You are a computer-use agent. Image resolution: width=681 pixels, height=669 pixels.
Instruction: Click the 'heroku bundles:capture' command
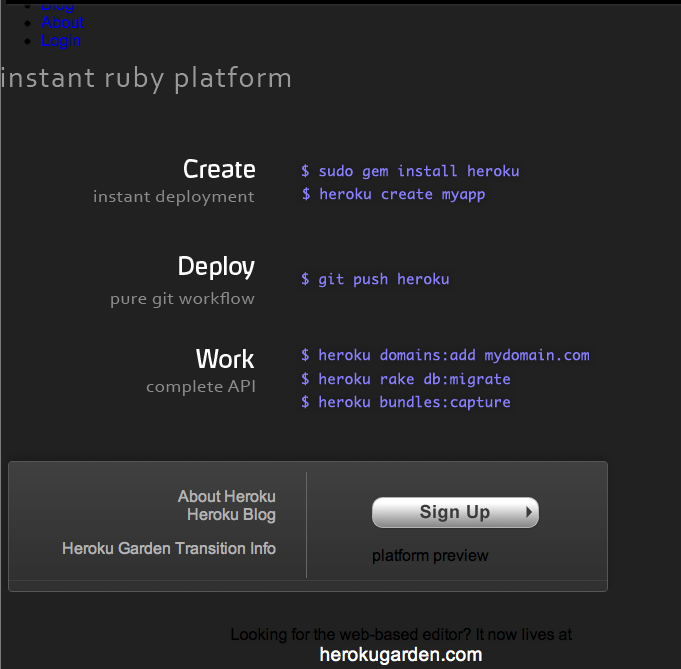406,402
